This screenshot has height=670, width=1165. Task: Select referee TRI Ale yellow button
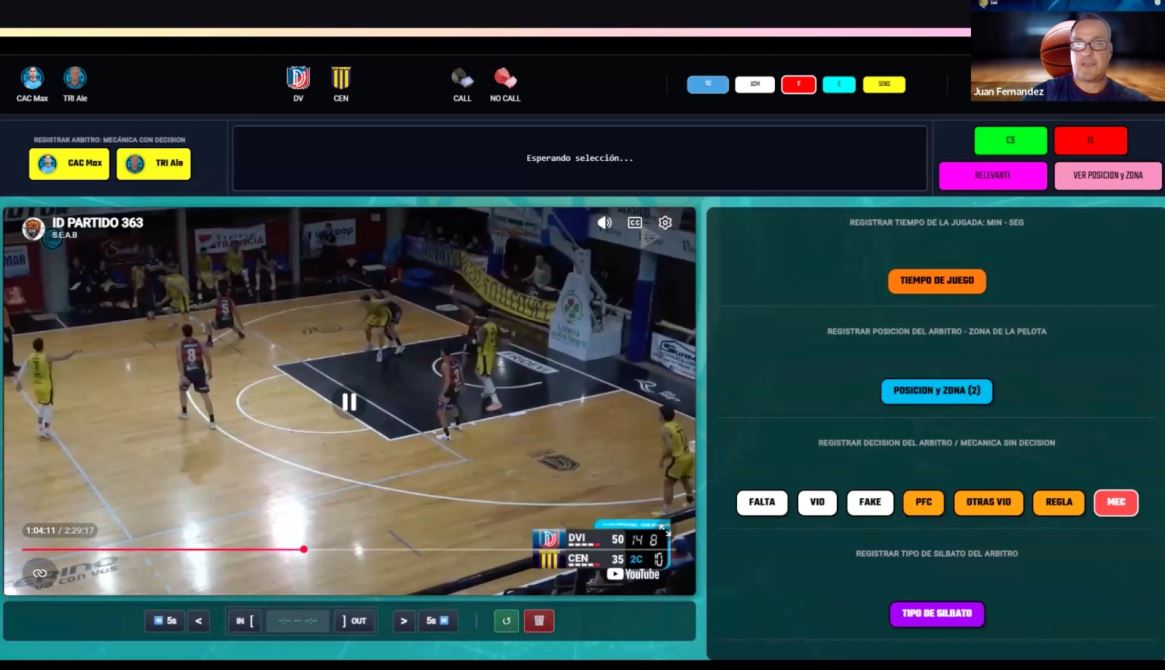pos(153,164)
